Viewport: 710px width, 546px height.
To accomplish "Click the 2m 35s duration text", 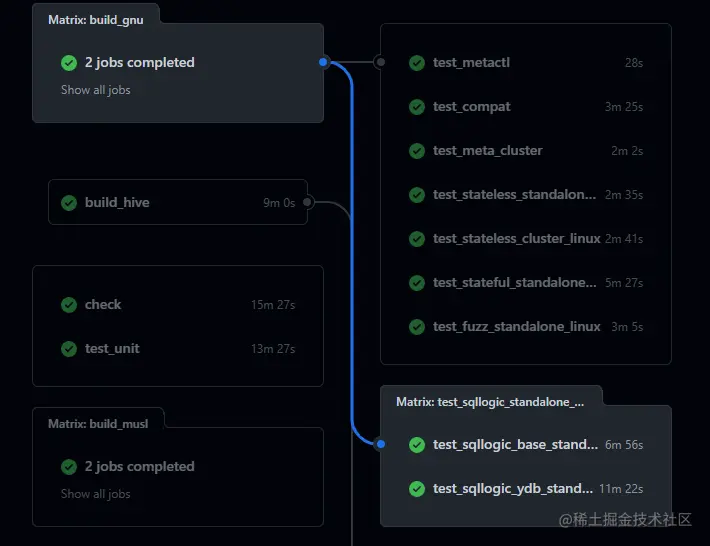I will pos(624,195).
